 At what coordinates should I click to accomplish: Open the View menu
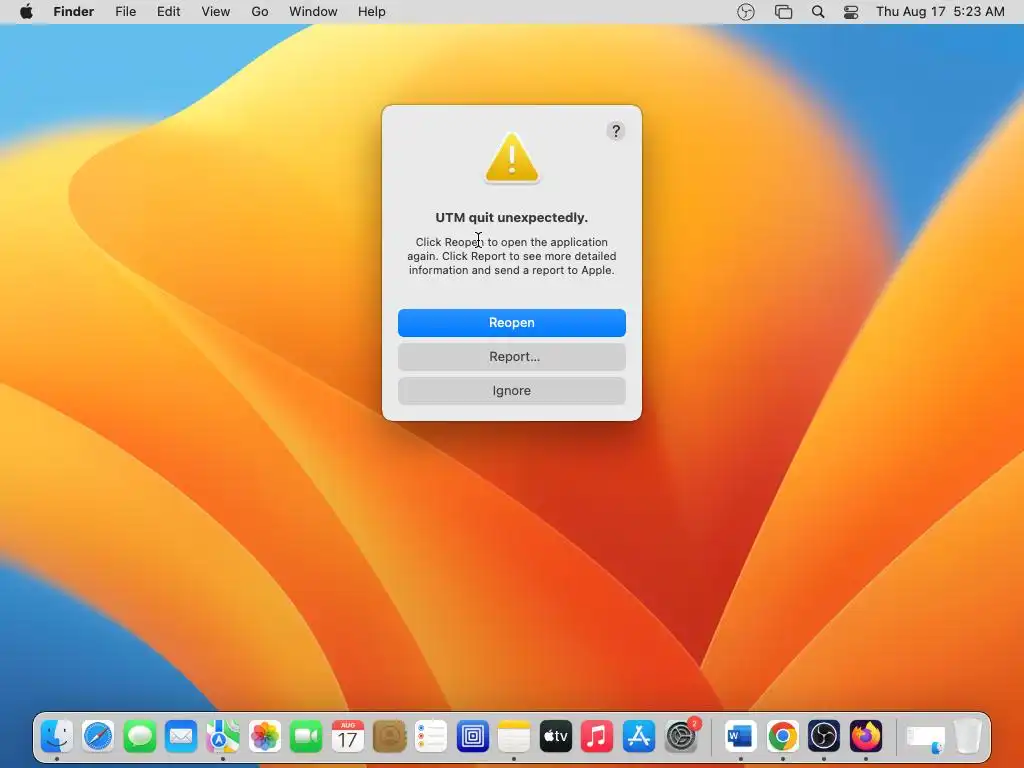(x=216, y=12)
